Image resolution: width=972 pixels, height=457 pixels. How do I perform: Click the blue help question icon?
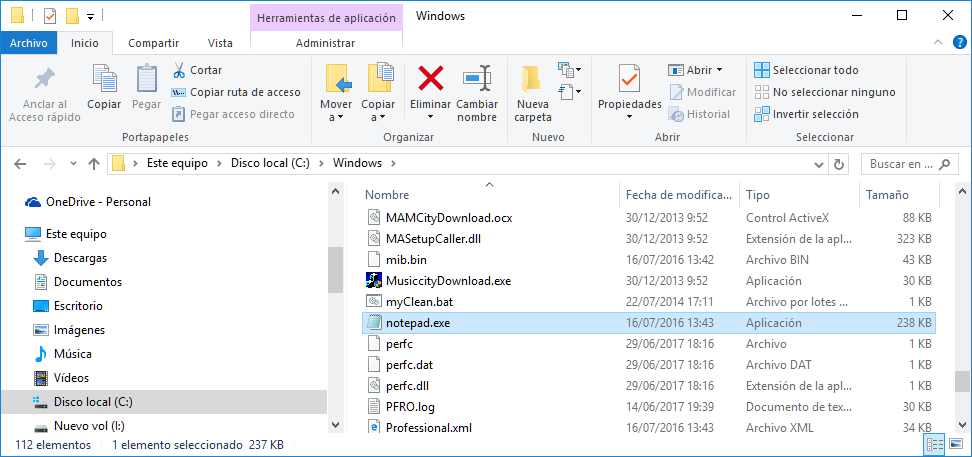coord(958,42)
